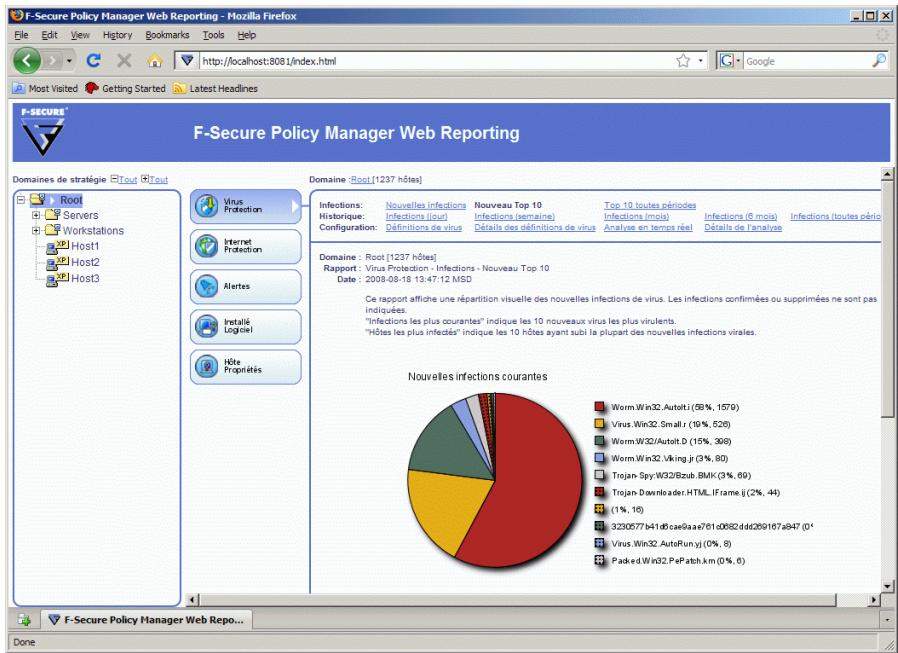Open the Most Visited bookmarks folder
898x653 pixels.
pos(45,88)
